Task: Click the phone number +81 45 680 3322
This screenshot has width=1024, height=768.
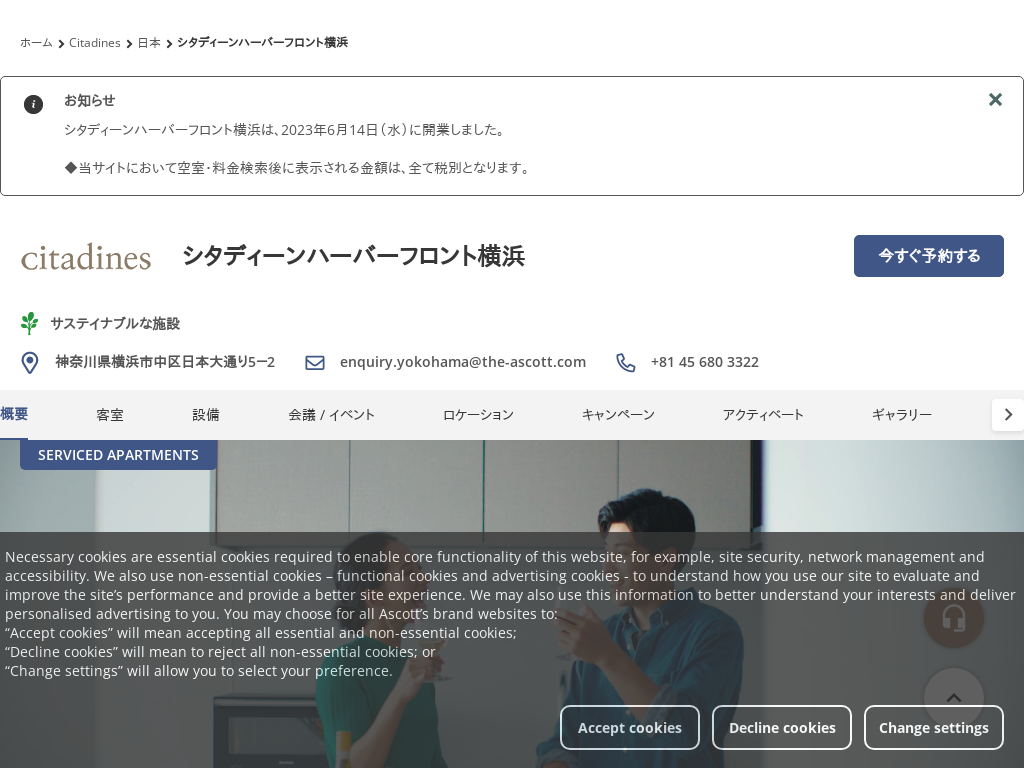Action: (705, 362)
